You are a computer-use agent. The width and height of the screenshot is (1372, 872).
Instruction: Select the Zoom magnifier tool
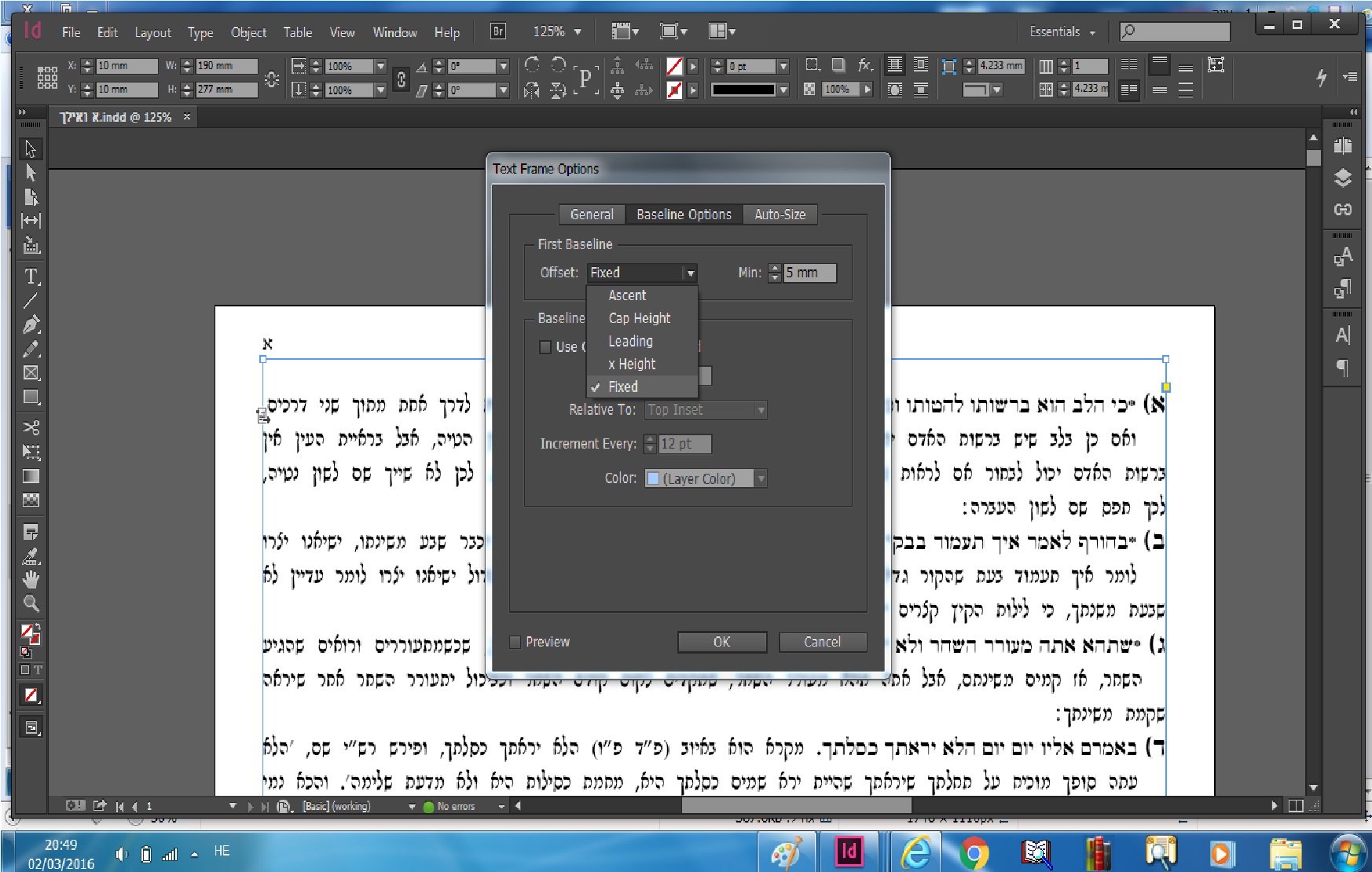31,604
